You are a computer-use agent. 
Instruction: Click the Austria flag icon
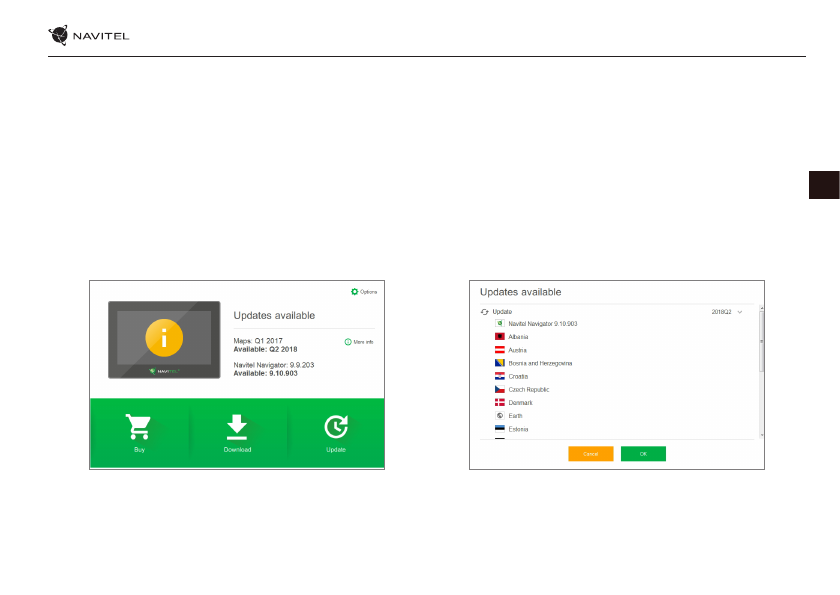coord(499,350)
